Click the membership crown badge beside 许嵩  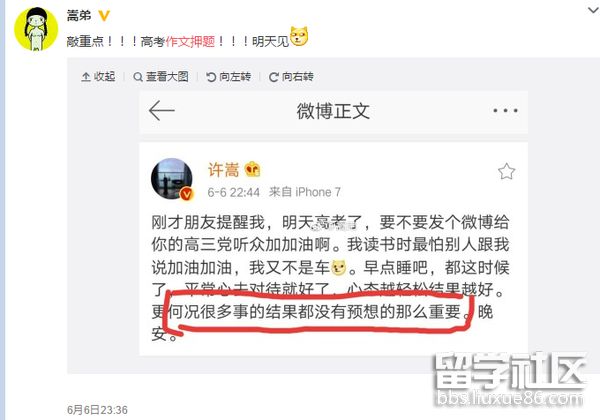click(253, 169)
